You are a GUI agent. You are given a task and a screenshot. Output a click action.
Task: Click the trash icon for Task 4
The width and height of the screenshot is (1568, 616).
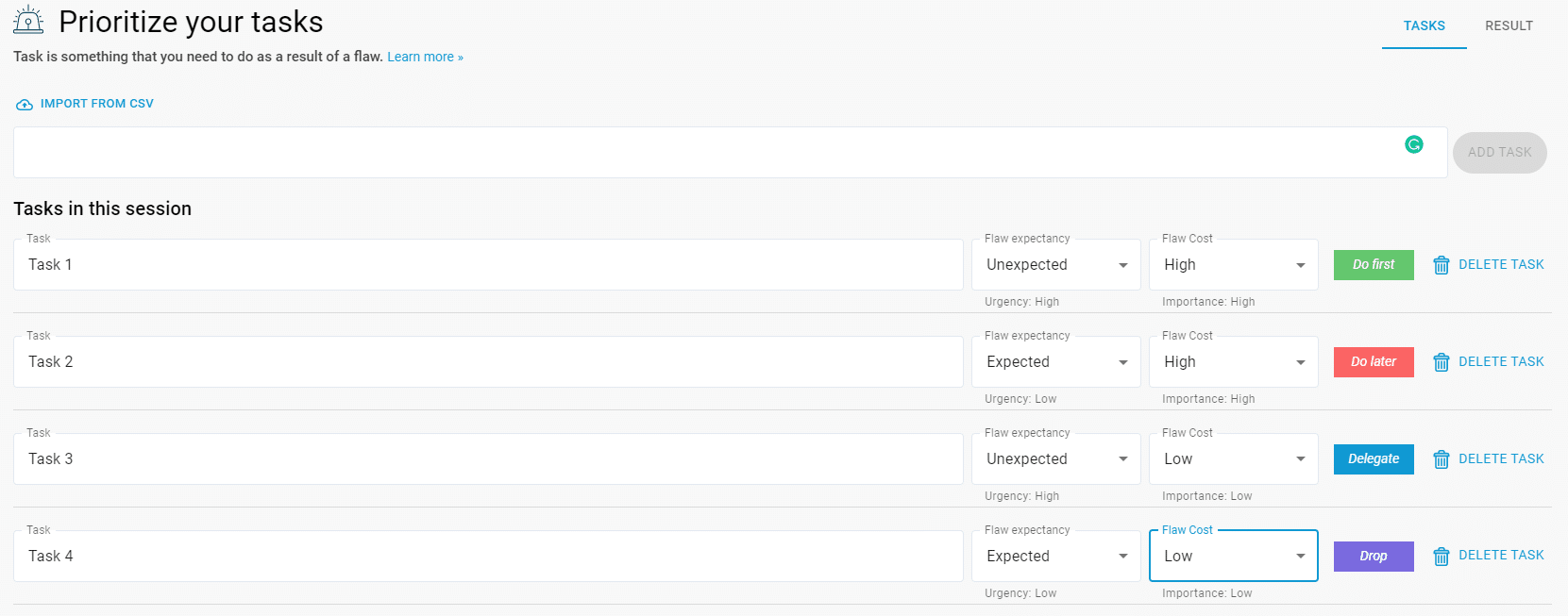[1441, 557]
